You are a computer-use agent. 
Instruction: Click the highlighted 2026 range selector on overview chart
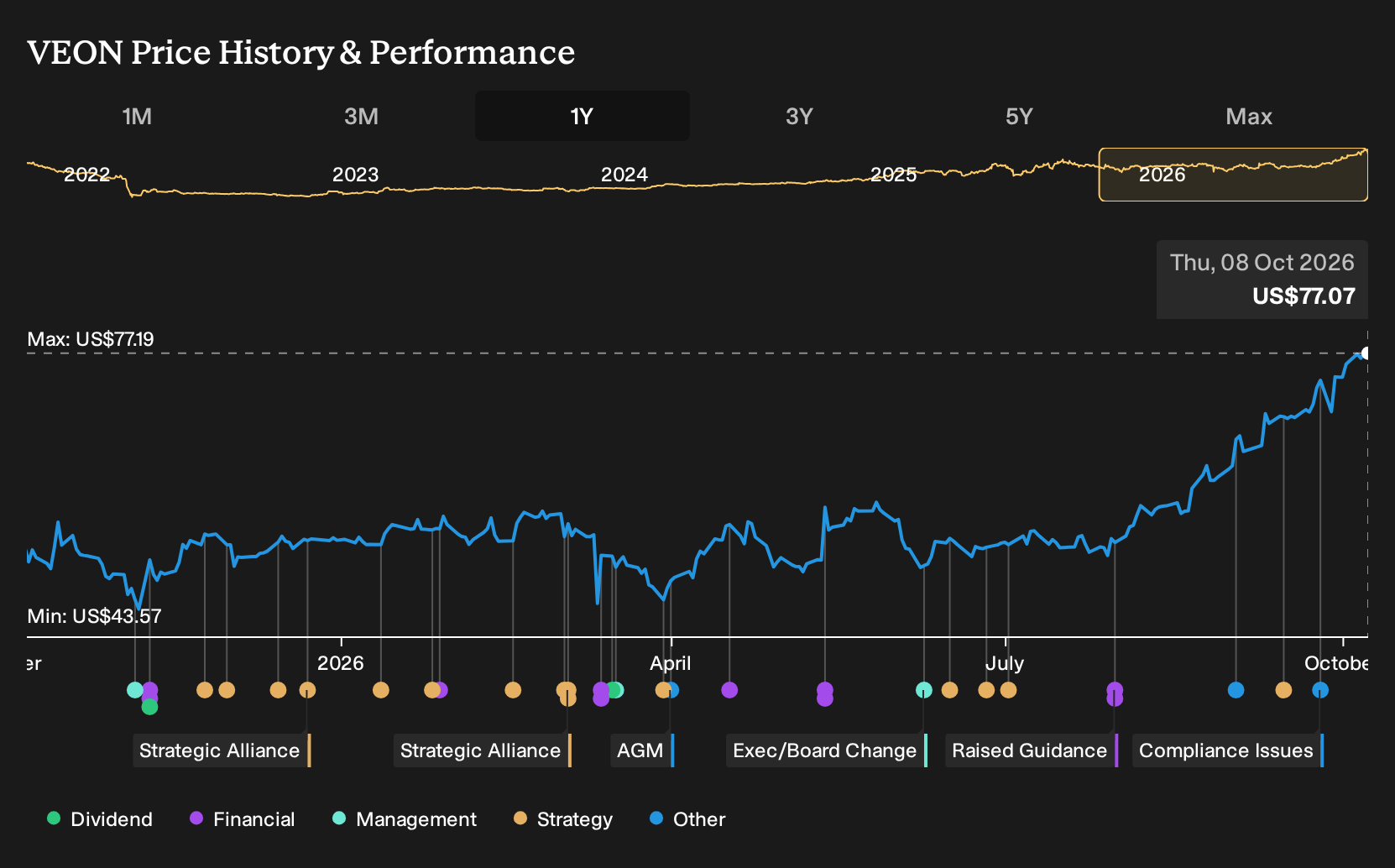1233,175
